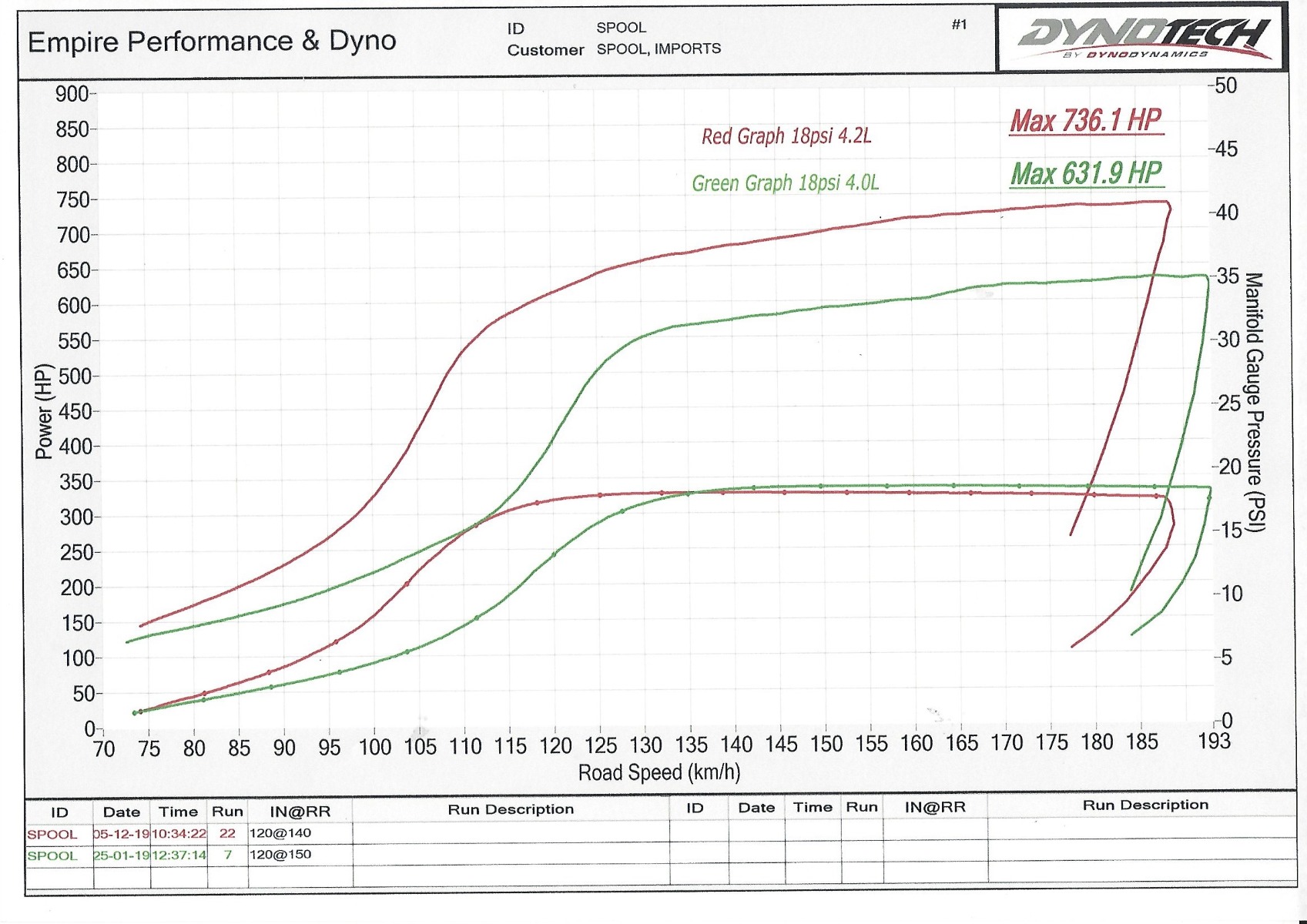Image resolution: width=1307 pixels, height=924 pixels.
Task: Click the Manifold Gauge Pressure (PSI) axis label
Action: tap(1254, 402)
